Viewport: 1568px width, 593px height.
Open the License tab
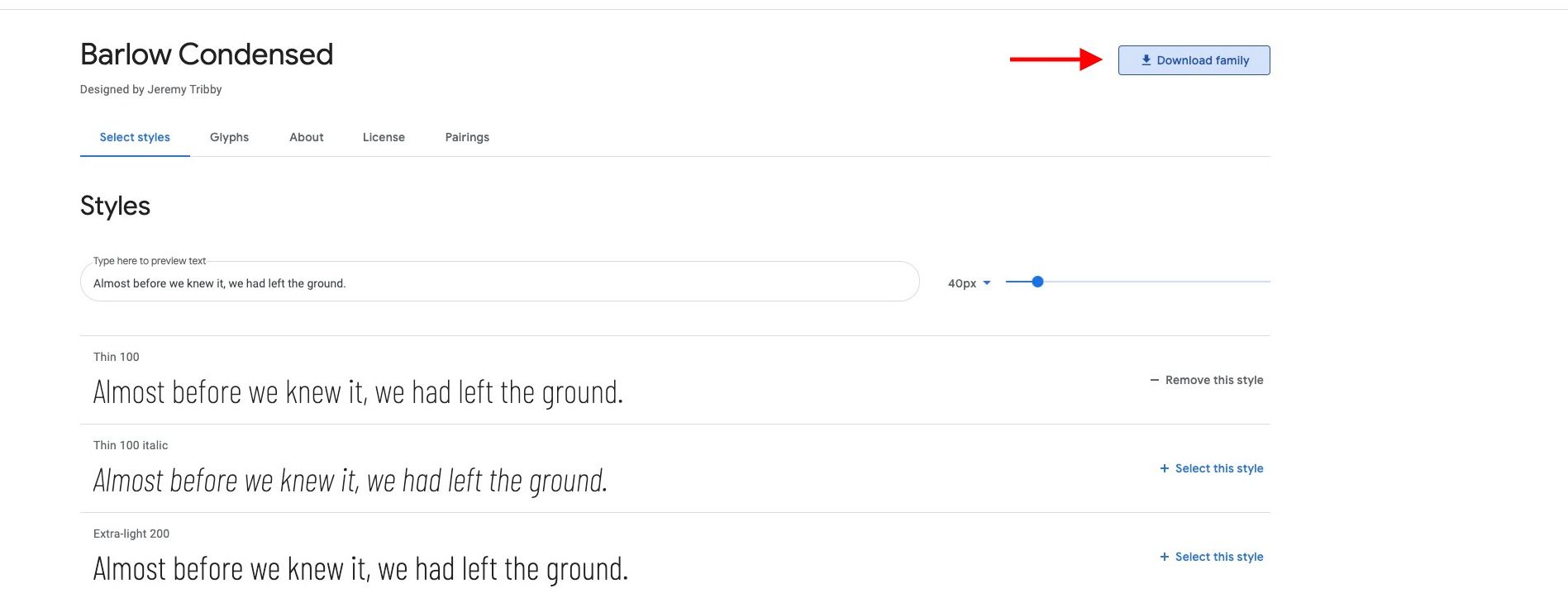[x=384, y=137]
